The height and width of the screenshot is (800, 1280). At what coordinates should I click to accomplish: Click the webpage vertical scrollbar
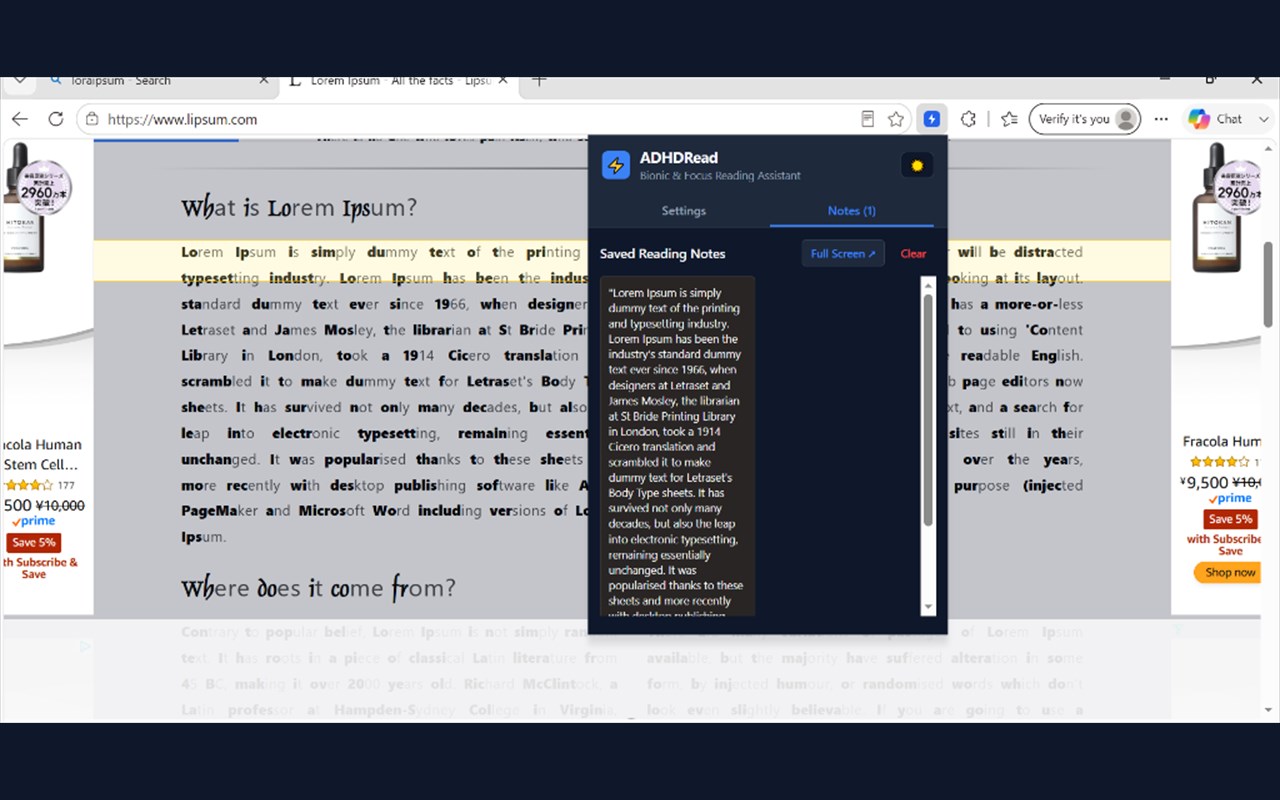click(x=1269, y=284)
